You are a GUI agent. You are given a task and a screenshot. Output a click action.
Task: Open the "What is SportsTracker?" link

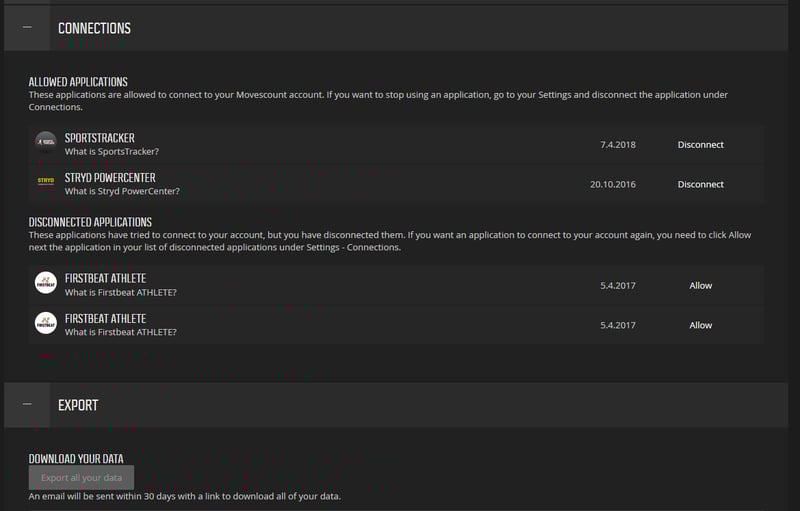tap(112, 152)
